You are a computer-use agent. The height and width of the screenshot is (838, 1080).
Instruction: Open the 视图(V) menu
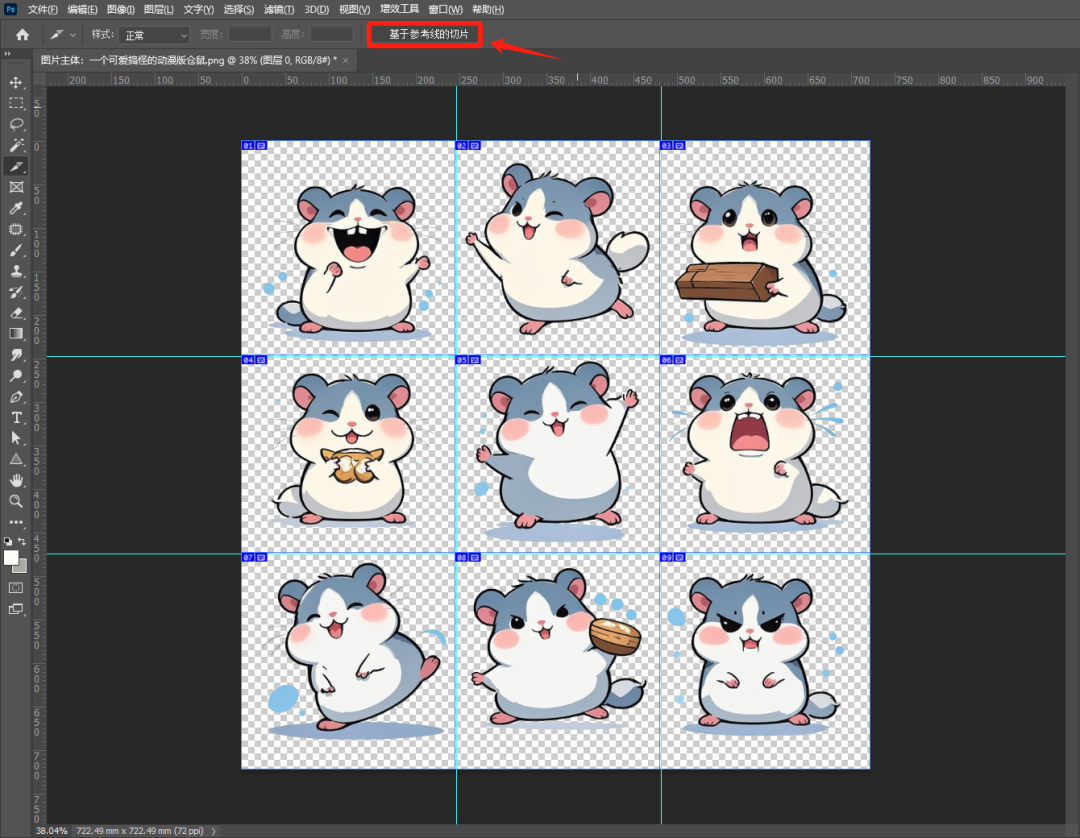click(x=355, y=10)
